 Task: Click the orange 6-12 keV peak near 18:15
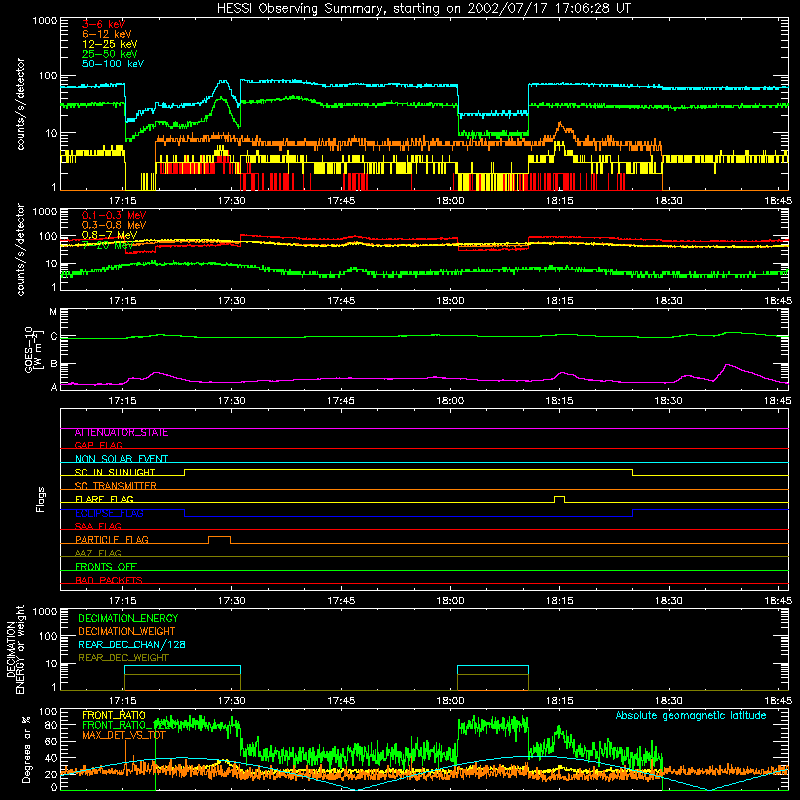(560, 123)
